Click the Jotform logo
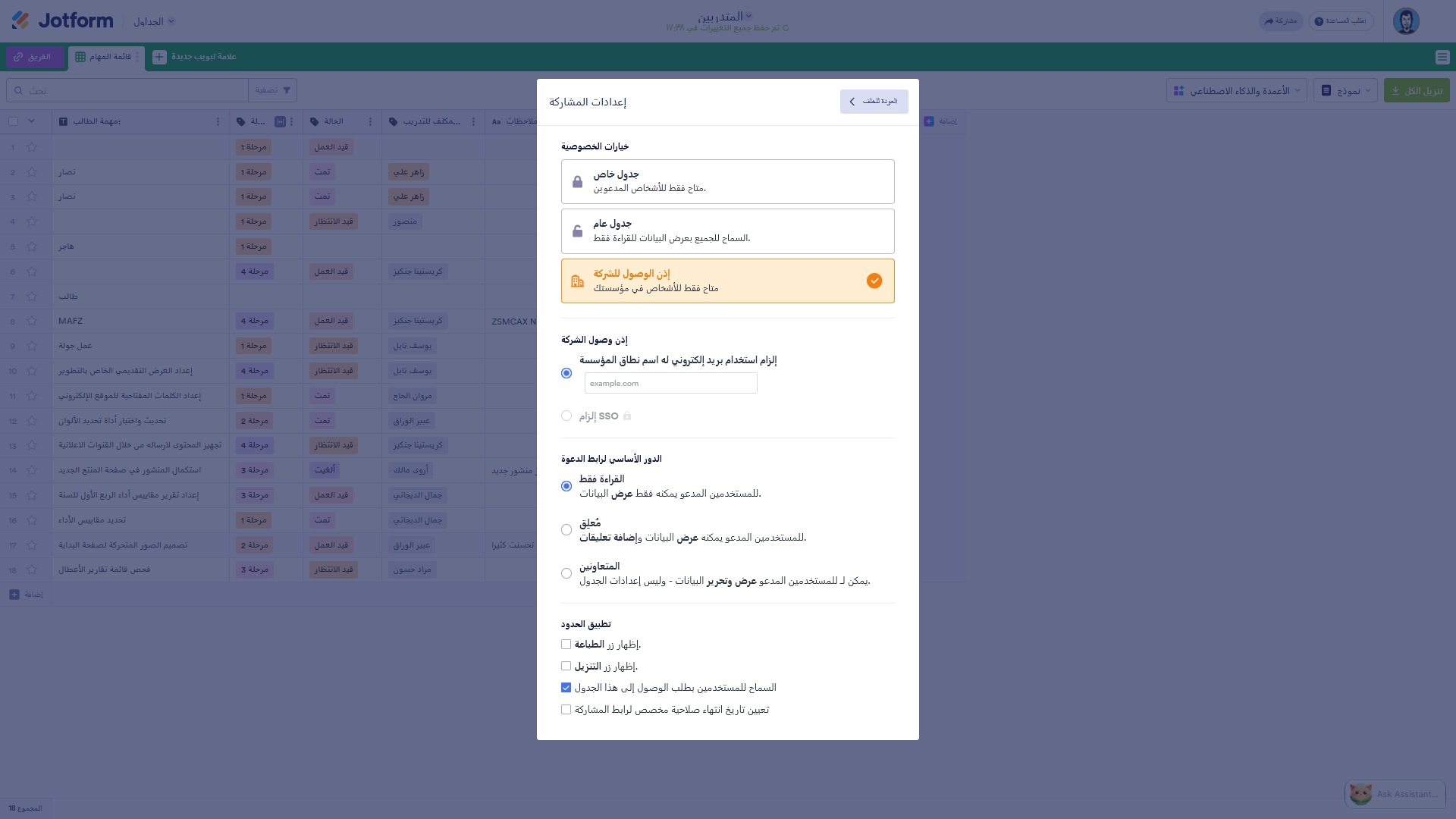1456x819 pixels. pos(62,20)
